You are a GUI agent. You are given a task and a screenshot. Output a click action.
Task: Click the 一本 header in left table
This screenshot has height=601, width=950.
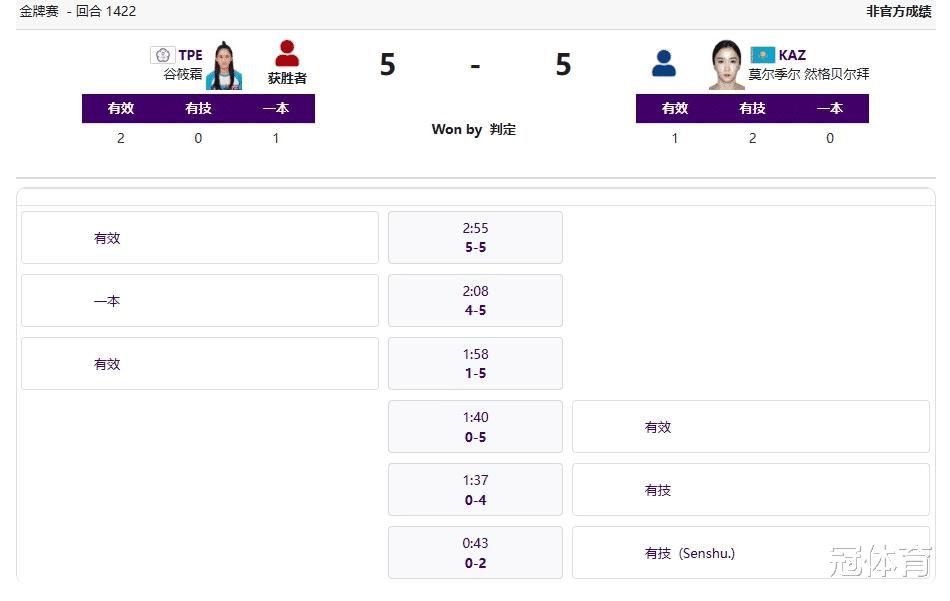point(276,108)
